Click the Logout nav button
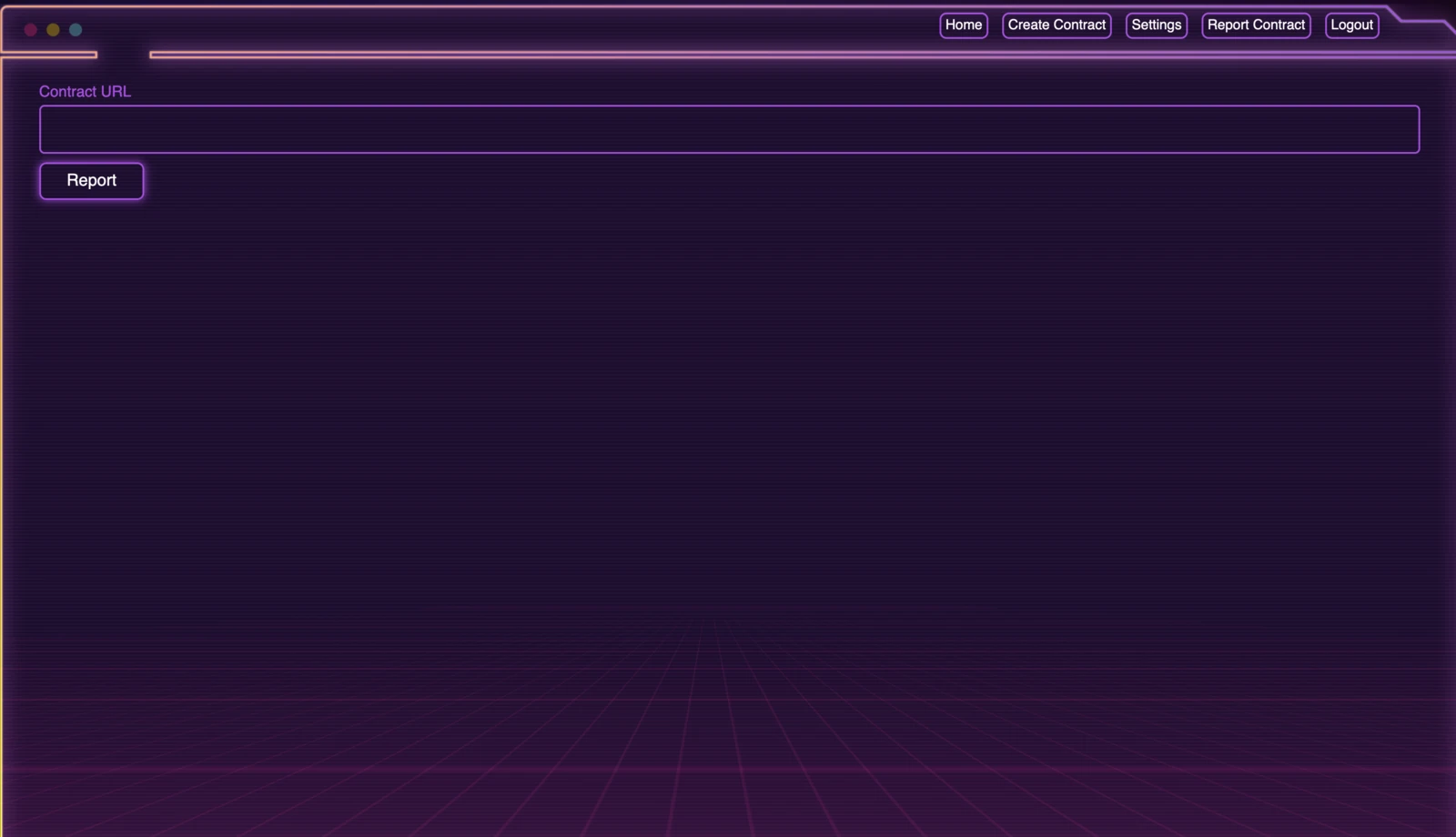The width and height of the screenshot is (1456, 837). (1352, 25)
